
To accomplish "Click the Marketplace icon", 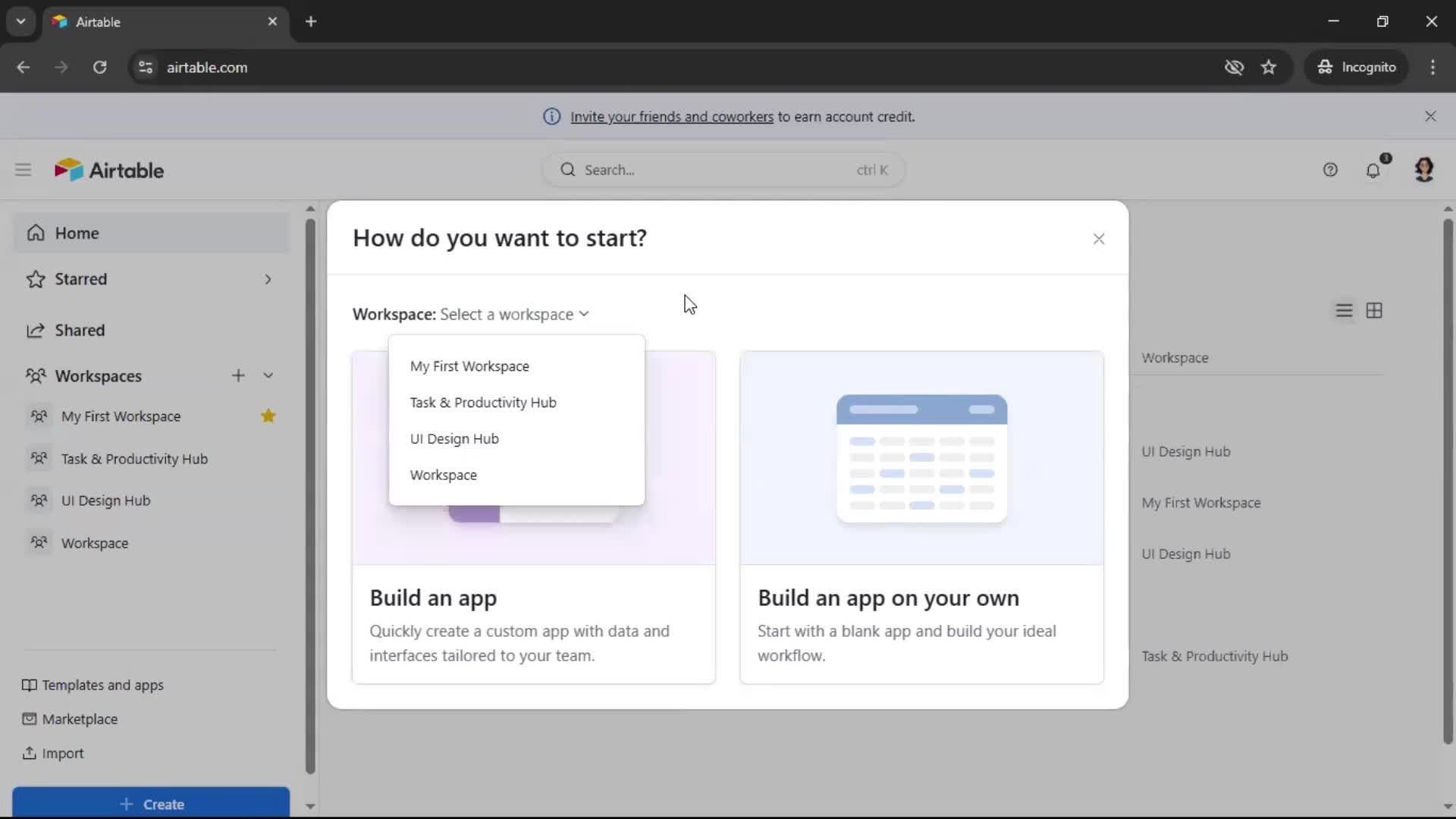I will (x=29, y=719).
